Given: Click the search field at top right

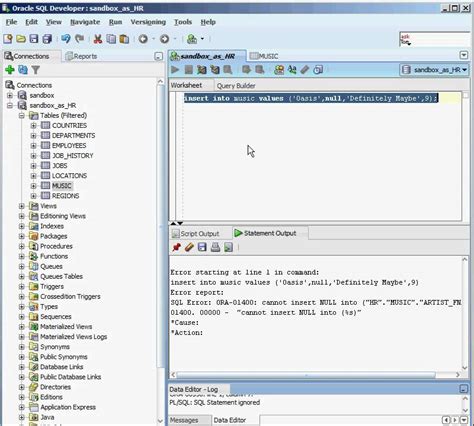Looking at the screenshot, I should (x=435, y=39).
